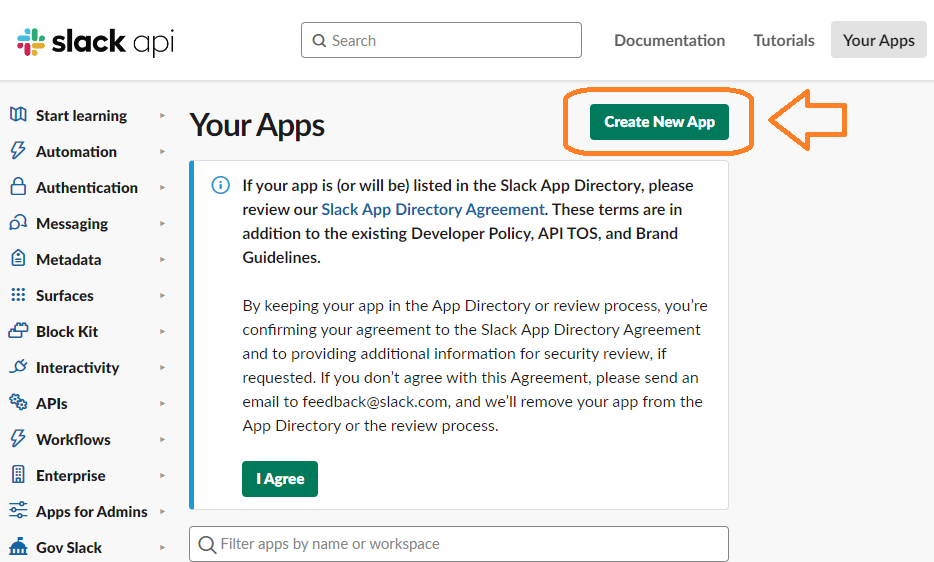This screenshot has width=934, height=562.
Task: Click the Enterprise building icon
Action: click(18, 474)
